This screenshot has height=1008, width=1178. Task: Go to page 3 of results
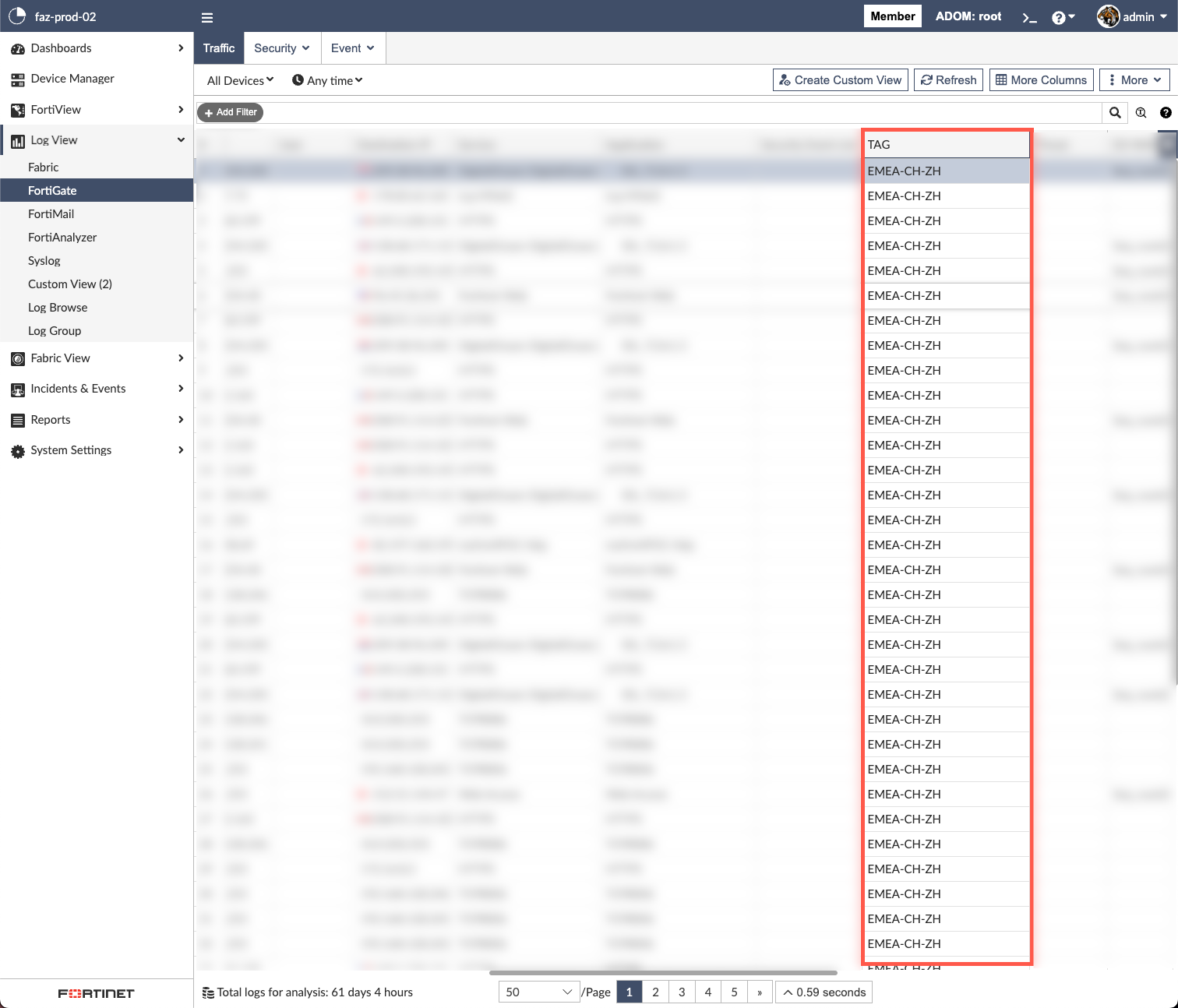coord(682,992)
